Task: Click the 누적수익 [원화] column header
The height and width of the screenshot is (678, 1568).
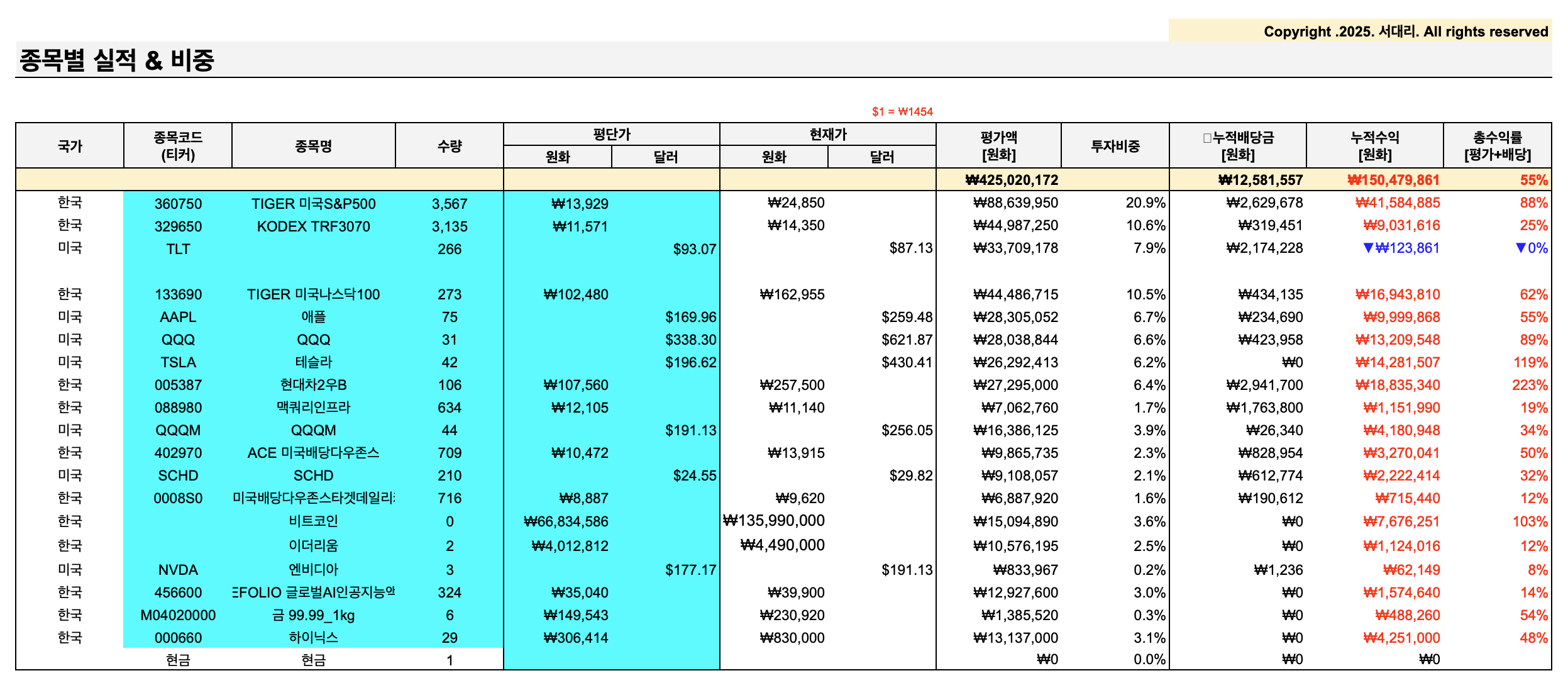Action: [x=1375, y=146]
